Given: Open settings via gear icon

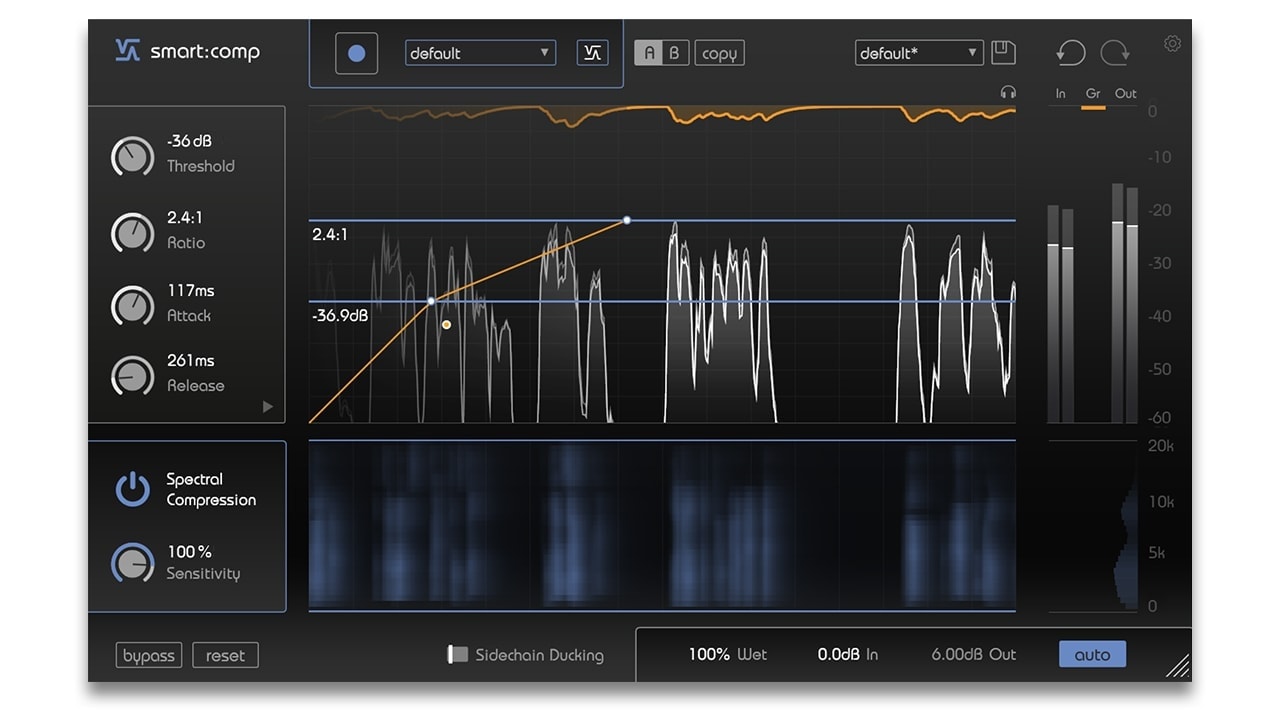Looking at the screenshot, I should point(1172,43).
